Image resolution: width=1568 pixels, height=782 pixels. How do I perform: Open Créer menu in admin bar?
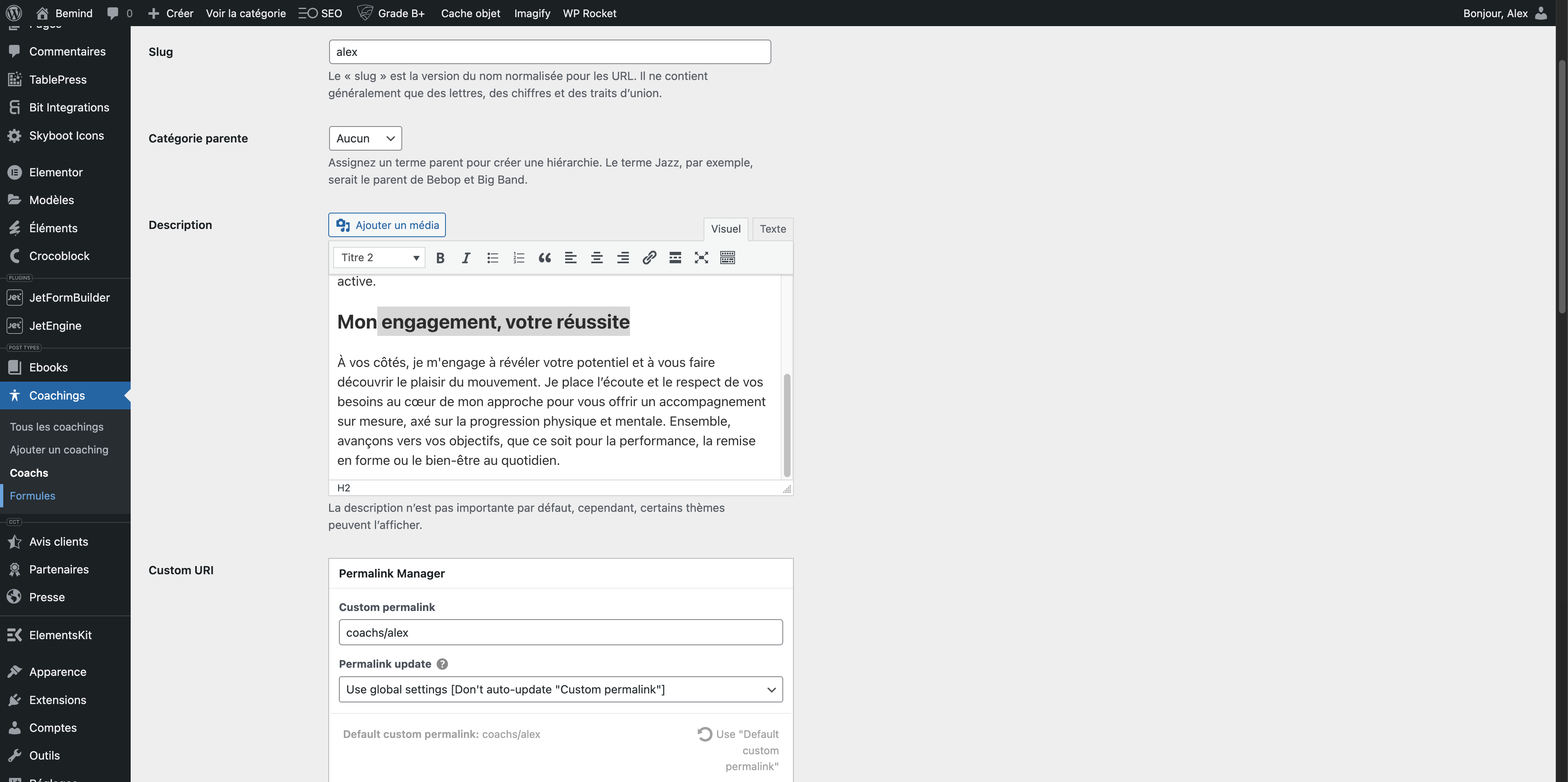coord(171,13)
